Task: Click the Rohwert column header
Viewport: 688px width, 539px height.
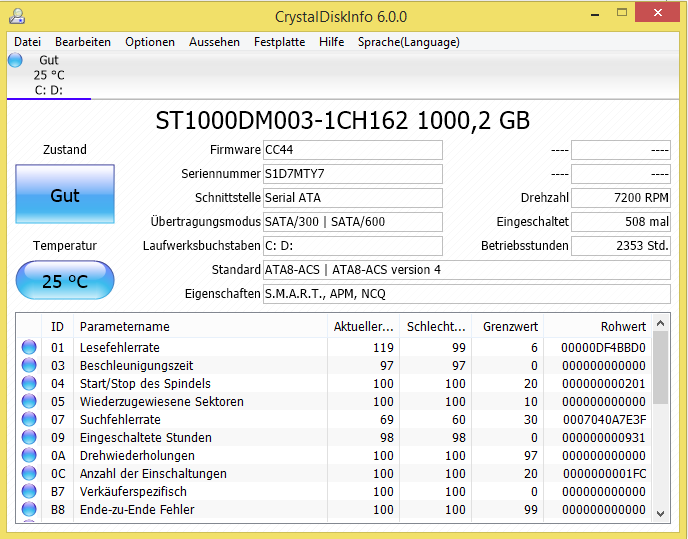Action: (x=598, y=327)
